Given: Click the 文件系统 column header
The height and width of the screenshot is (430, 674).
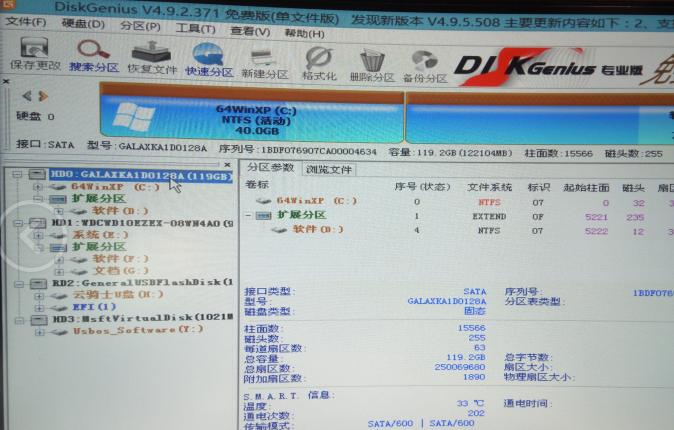Looking at the screenshot, I should click(489, 187).
